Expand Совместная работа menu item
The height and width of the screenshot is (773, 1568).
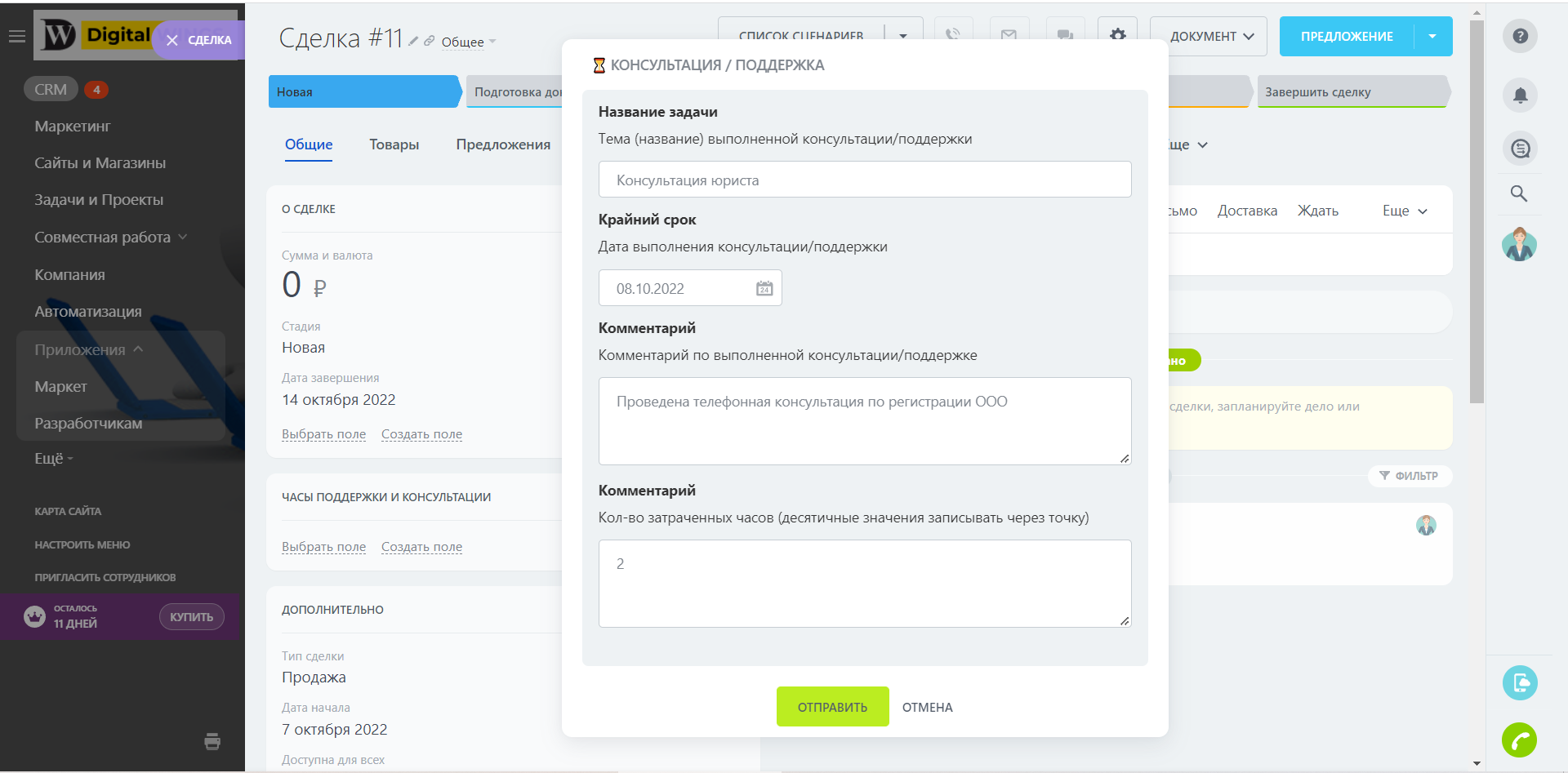(x=183, y=237)
